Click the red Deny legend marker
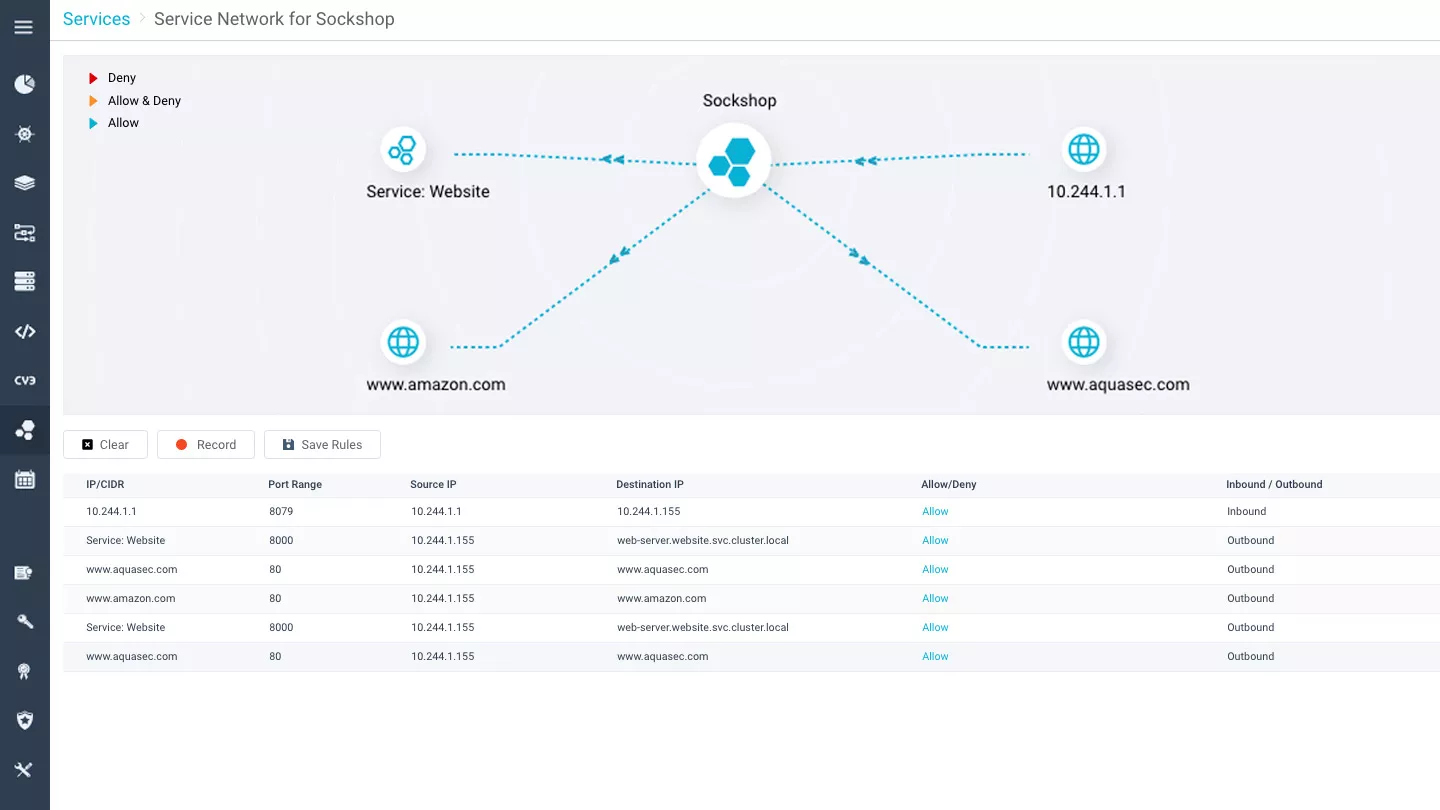This screenshot has height=810, width=1440. tap(93, 78)
